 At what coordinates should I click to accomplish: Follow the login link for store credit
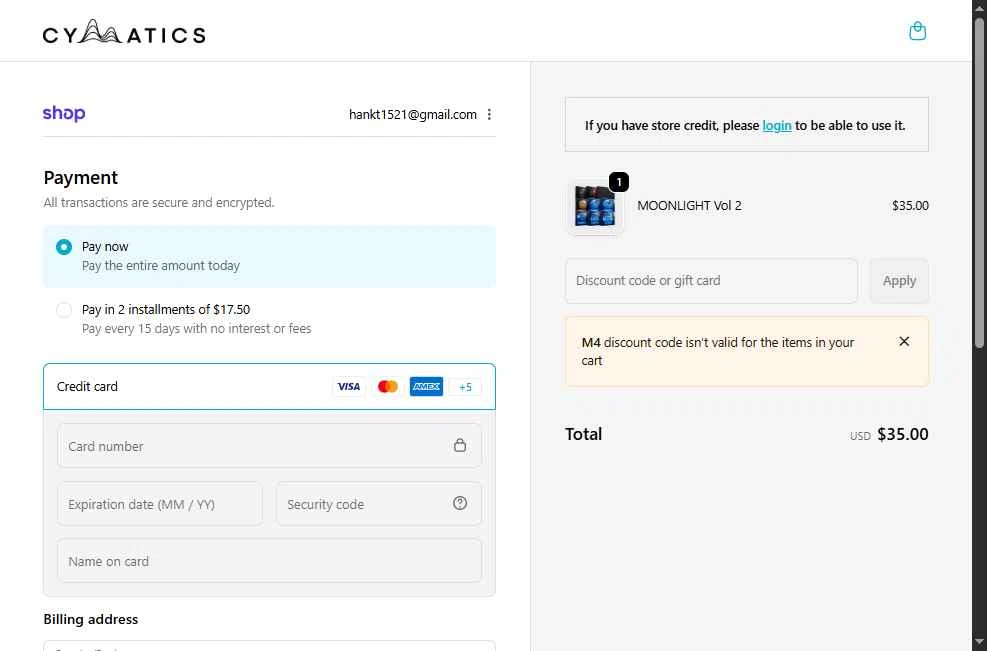pyautogui.click(x=777, y=125)
